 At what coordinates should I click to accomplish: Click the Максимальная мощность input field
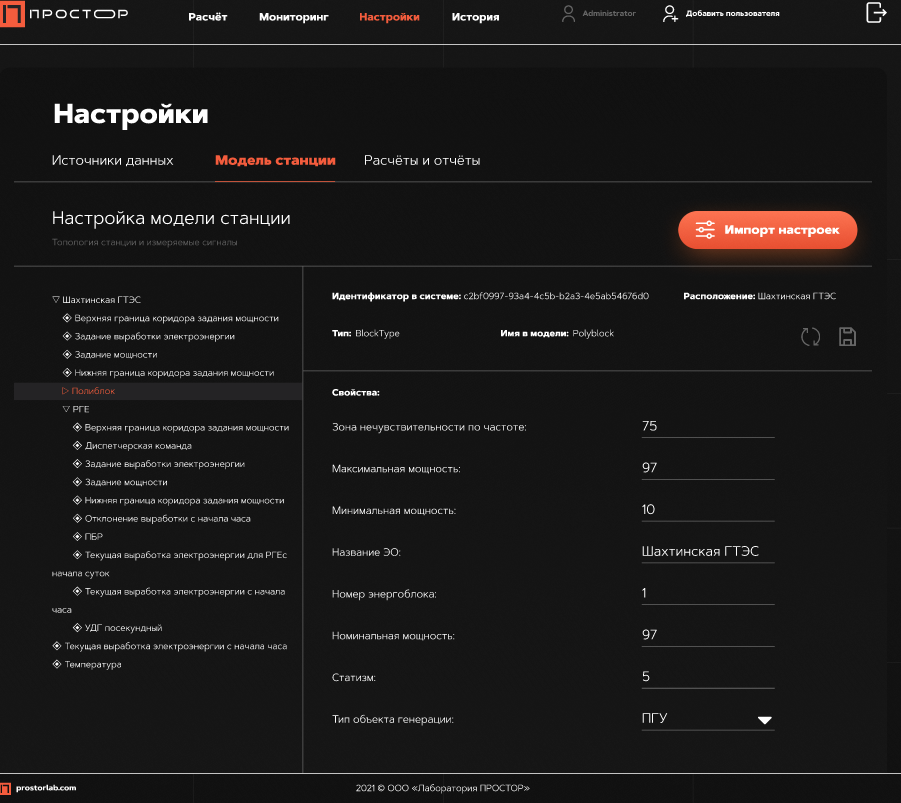point(707,468)
